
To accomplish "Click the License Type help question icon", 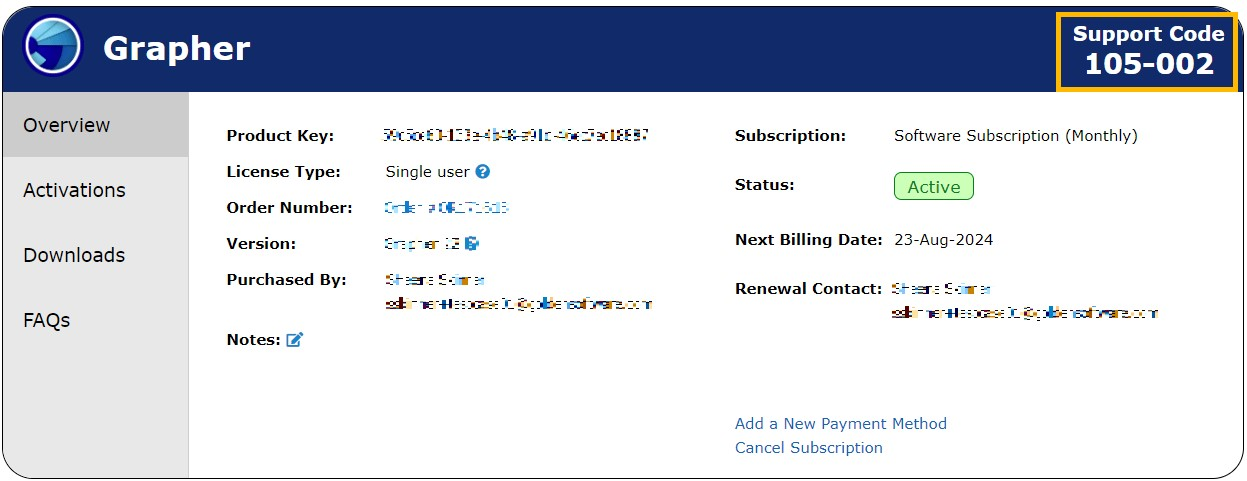I will pos(483,172).
